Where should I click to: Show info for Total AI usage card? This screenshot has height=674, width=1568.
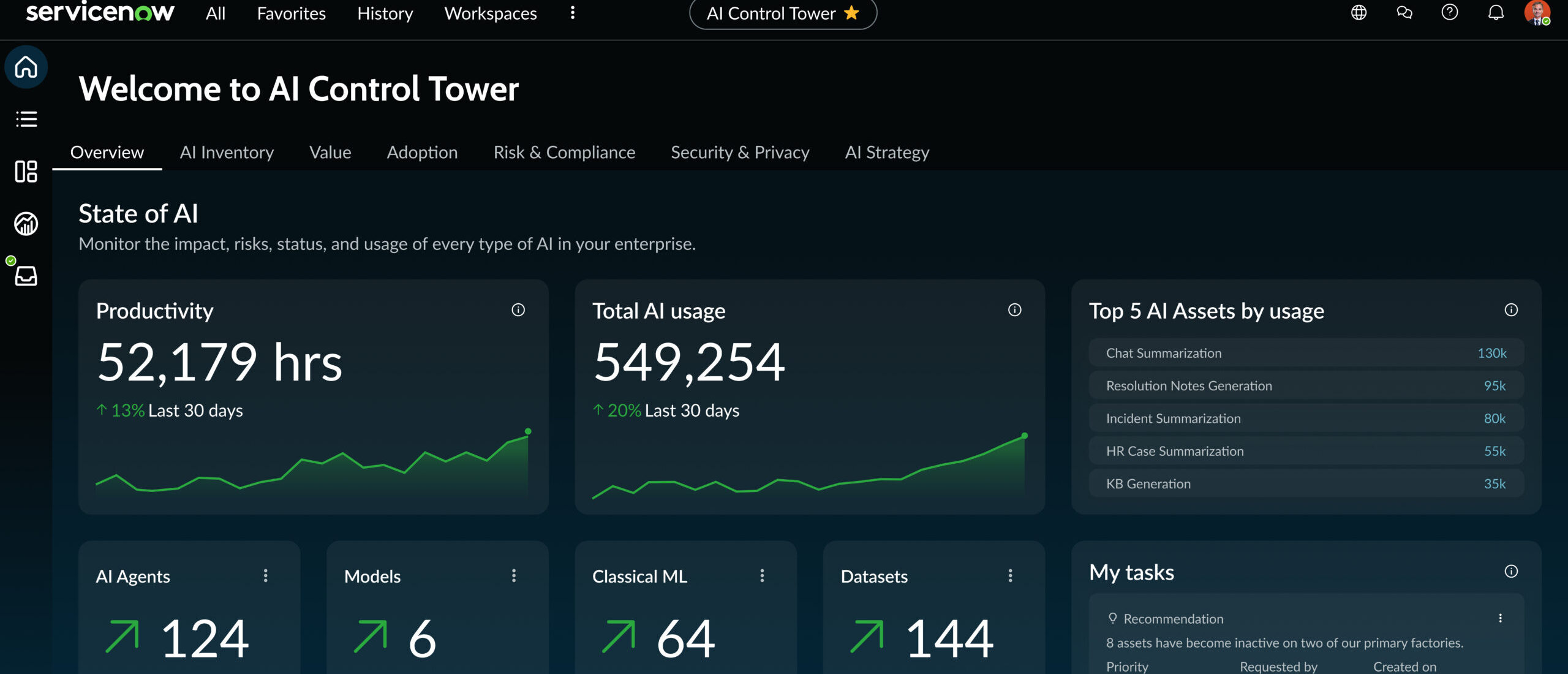point(1015,310)
